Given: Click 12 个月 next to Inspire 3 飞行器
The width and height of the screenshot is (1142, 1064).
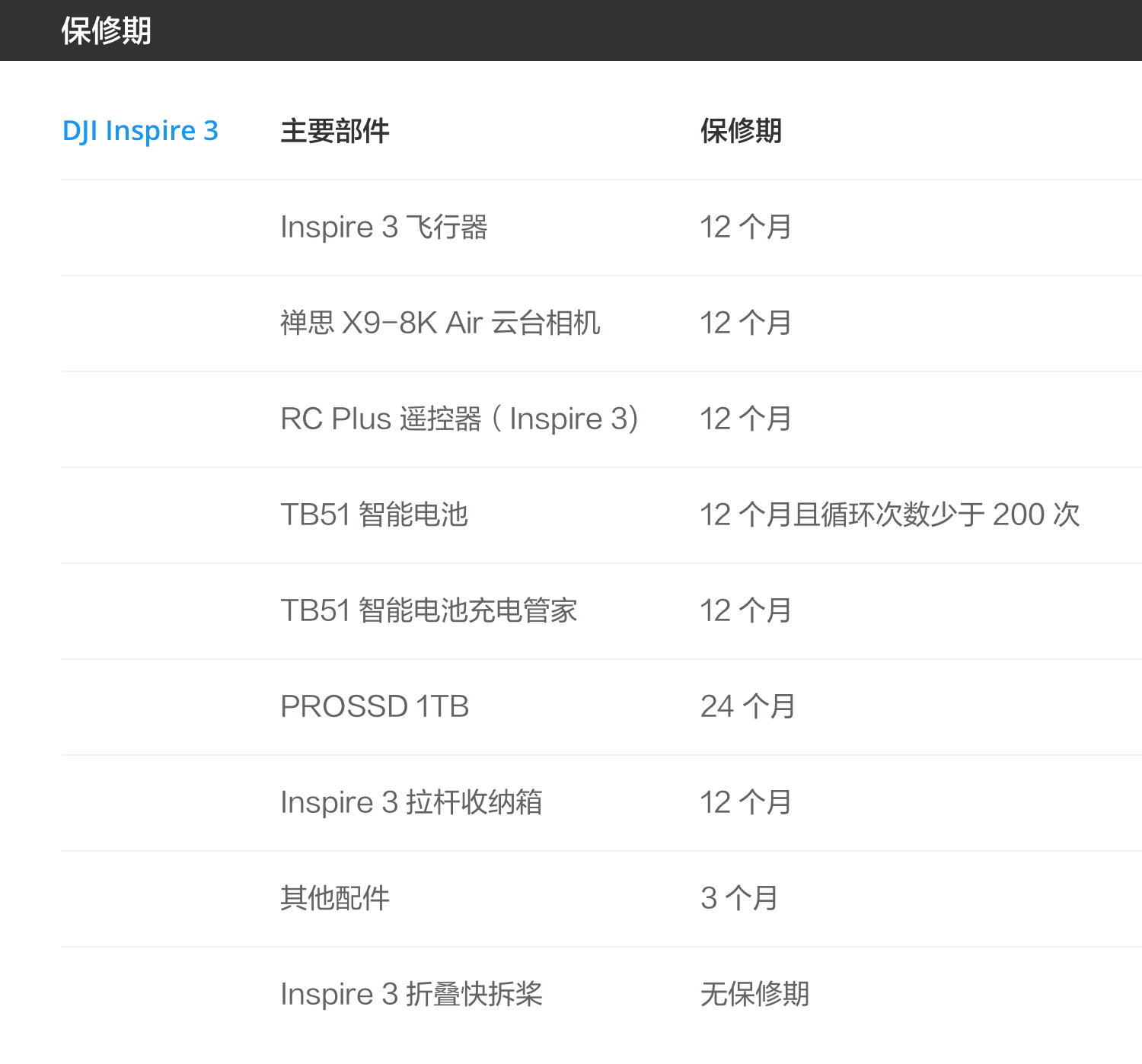Looking at the screenshot, I should point(745,228).
